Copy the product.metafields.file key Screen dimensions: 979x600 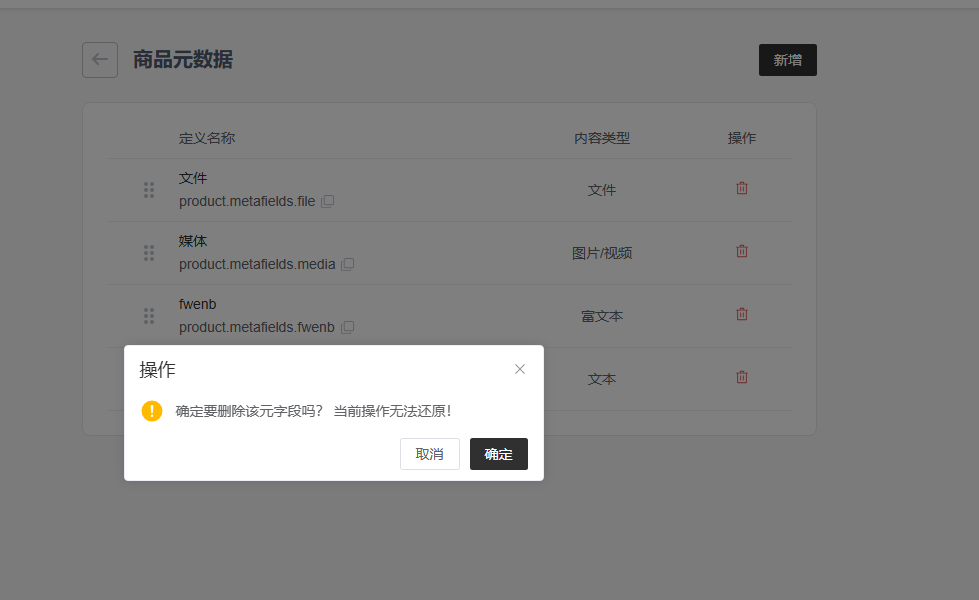pyautogui.click(x=328, y=201)
